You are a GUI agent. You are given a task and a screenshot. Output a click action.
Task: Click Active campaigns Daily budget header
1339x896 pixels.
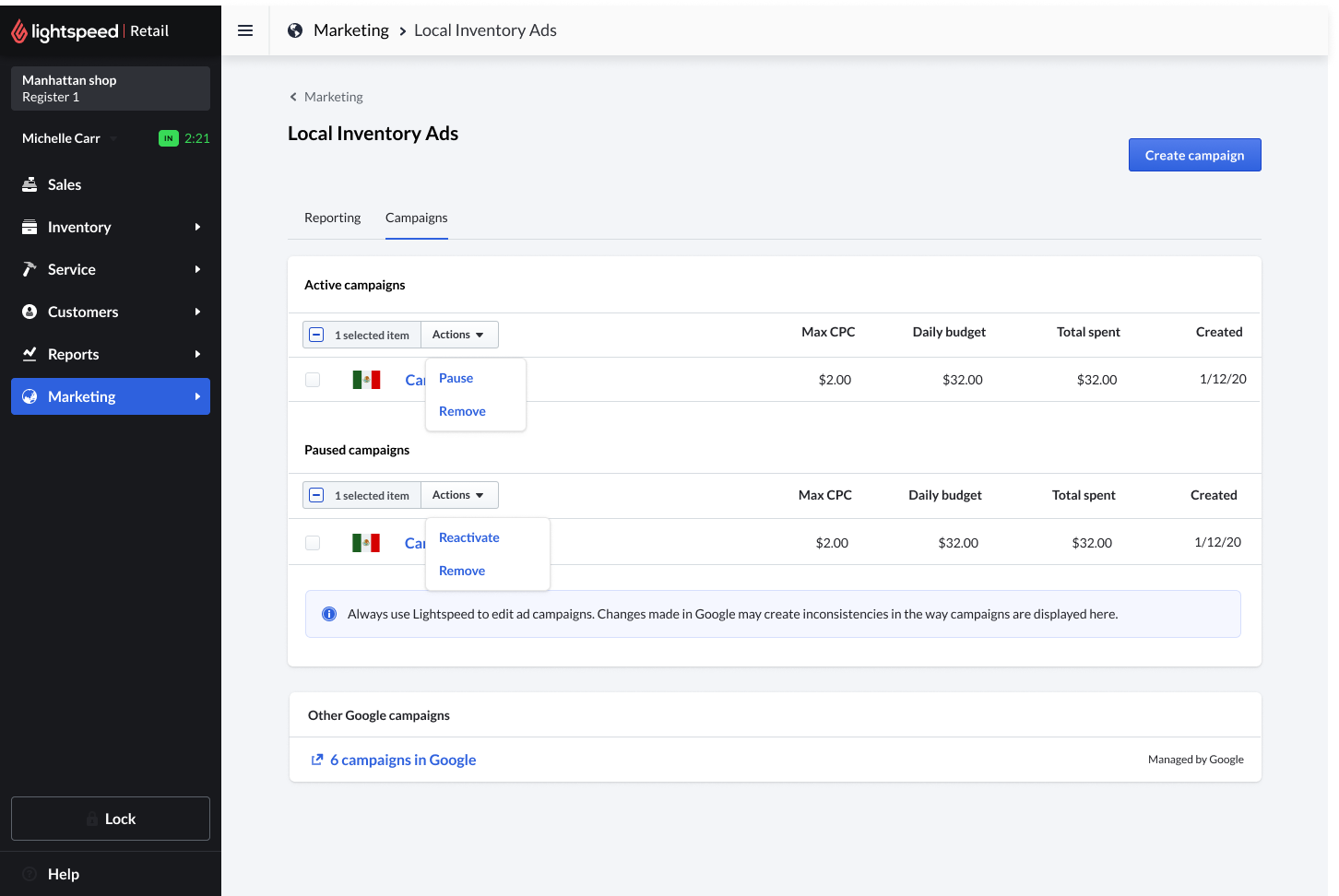click(949, 332)
